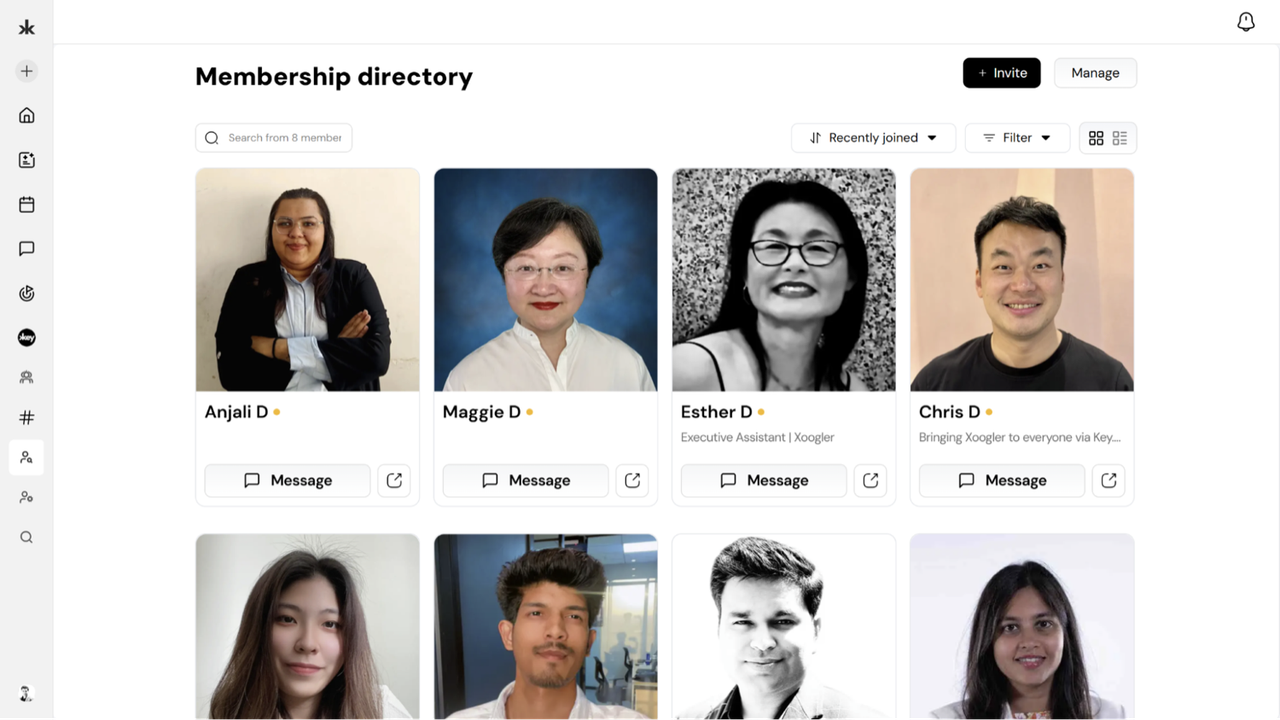This screenshot has width=1280, height=720.
Task: Switch to grid view layout
Action: (1096, 138)
